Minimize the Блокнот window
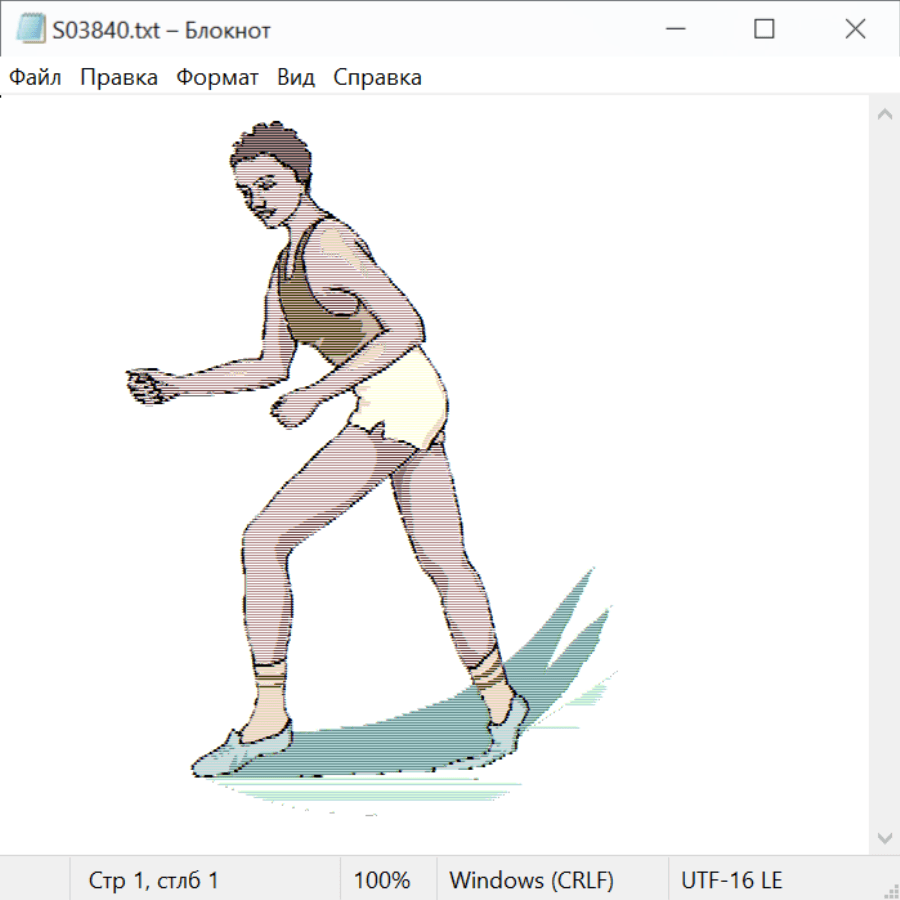 pos(673,30)
